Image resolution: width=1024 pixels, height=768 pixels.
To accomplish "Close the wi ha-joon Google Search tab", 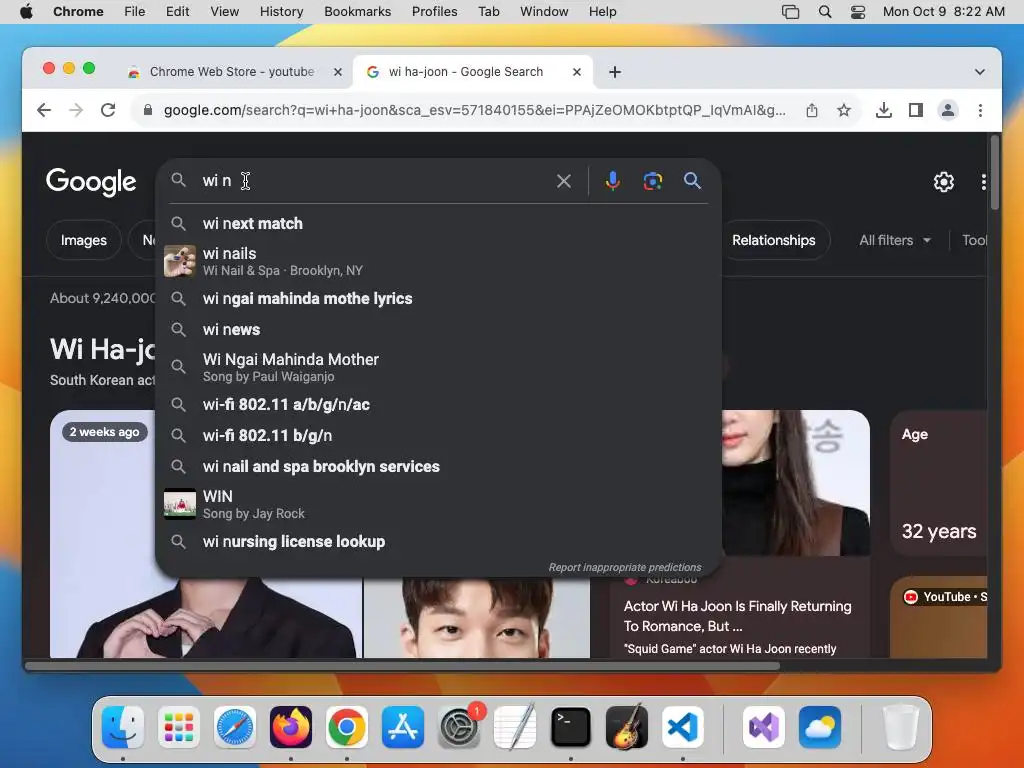I will [x=577, y=72].
